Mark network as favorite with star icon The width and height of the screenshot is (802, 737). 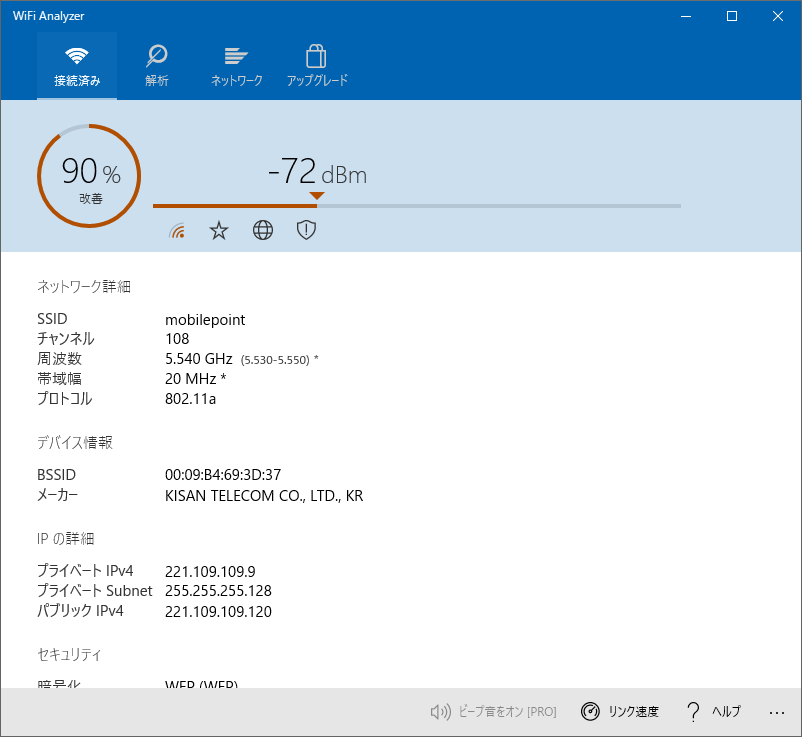pos(219,231)
